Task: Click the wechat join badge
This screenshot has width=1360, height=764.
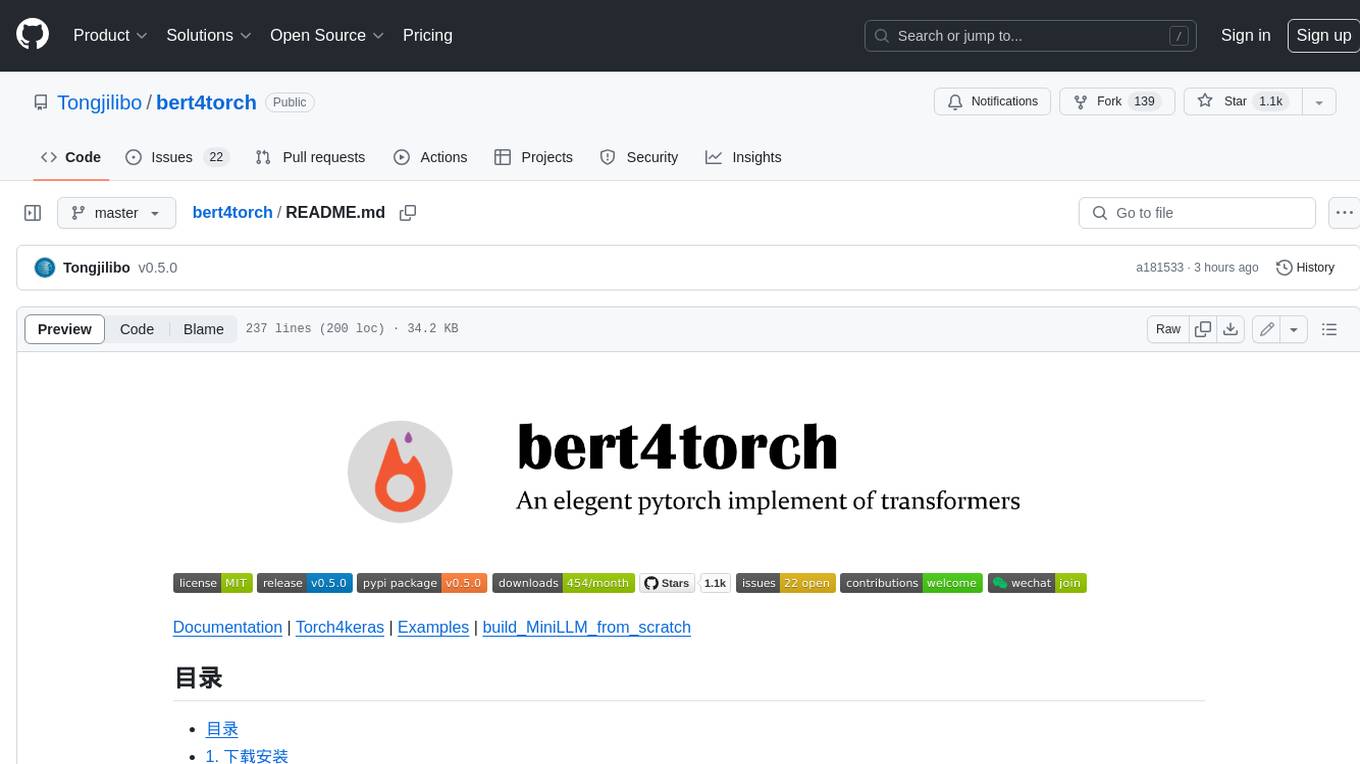Action: pos(1037,583)
